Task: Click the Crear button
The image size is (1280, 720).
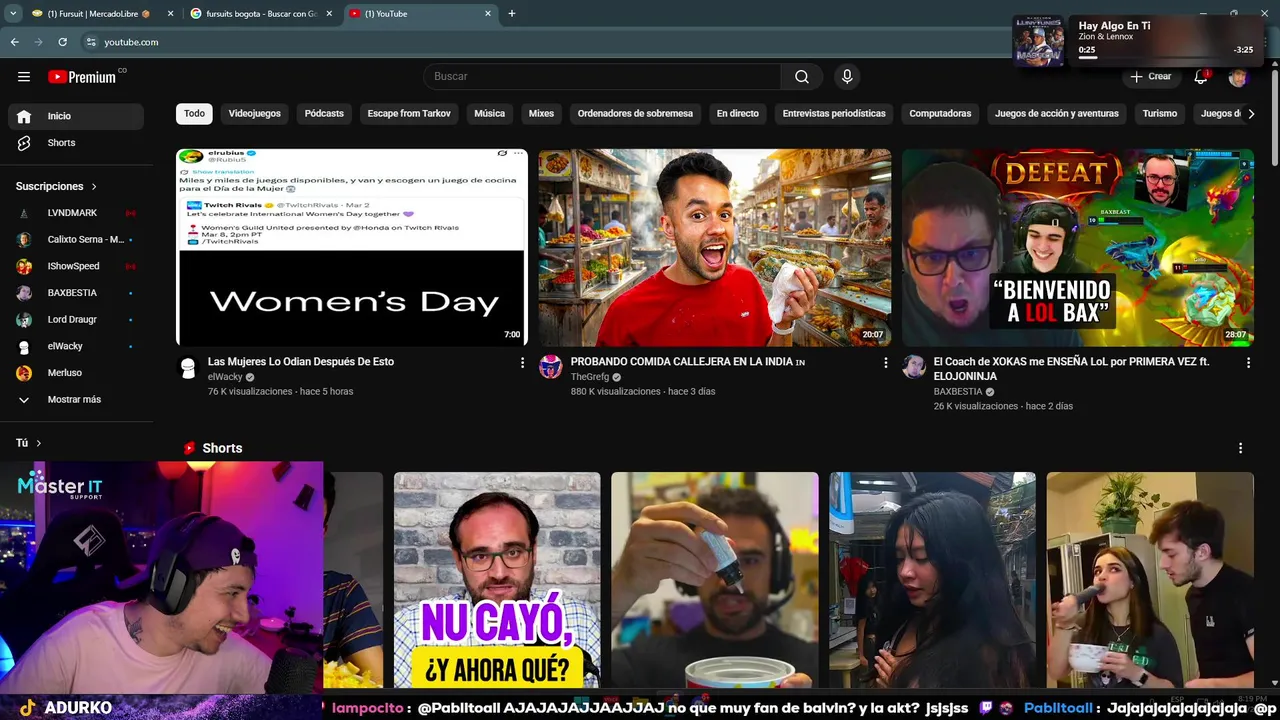Action: pos(1151,77)
